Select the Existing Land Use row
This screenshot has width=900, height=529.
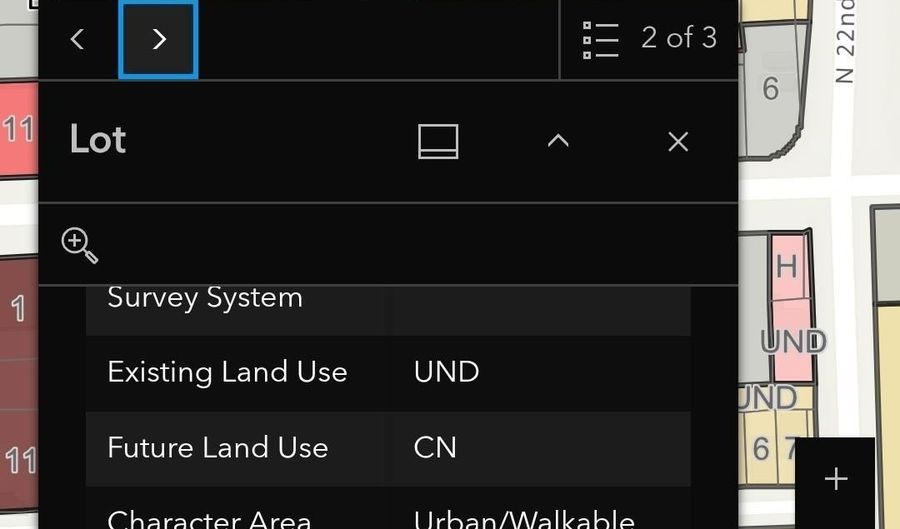pyautogui.click(x=388, y=372)
